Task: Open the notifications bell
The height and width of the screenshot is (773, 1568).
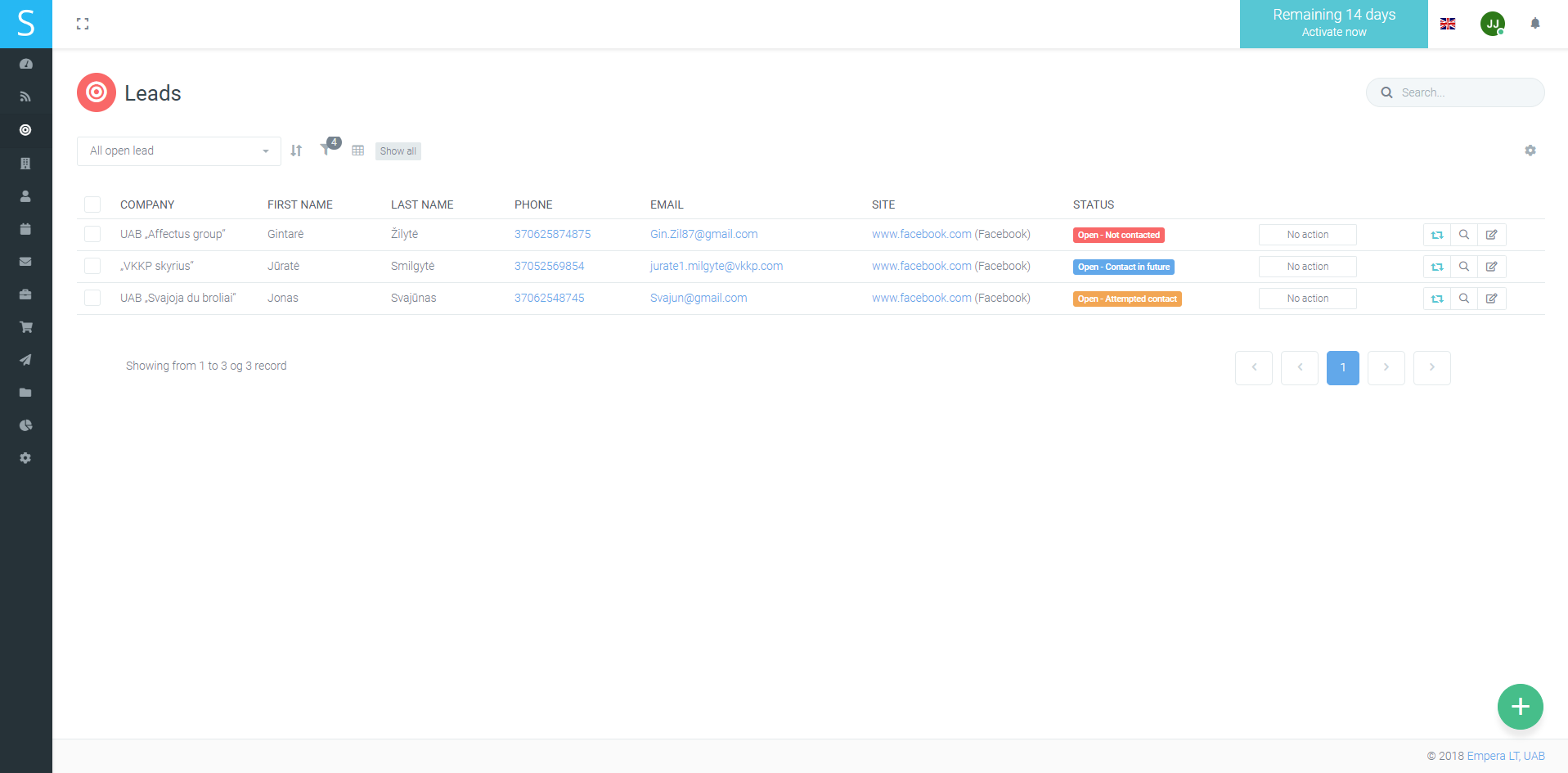Action: click(x=1535, y=24)
